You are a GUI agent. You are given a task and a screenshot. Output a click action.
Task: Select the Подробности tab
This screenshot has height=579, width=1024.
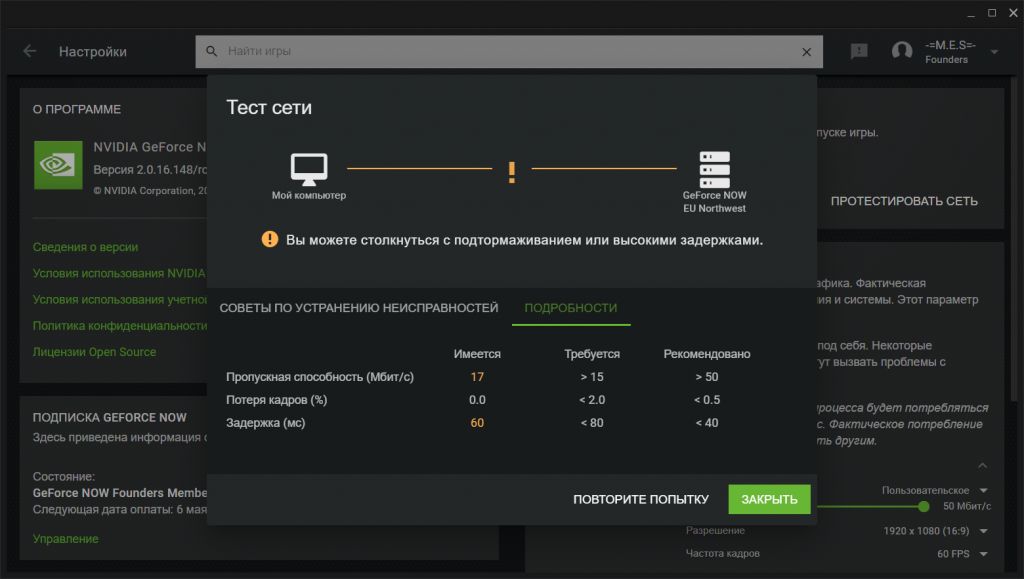(570, 308)
